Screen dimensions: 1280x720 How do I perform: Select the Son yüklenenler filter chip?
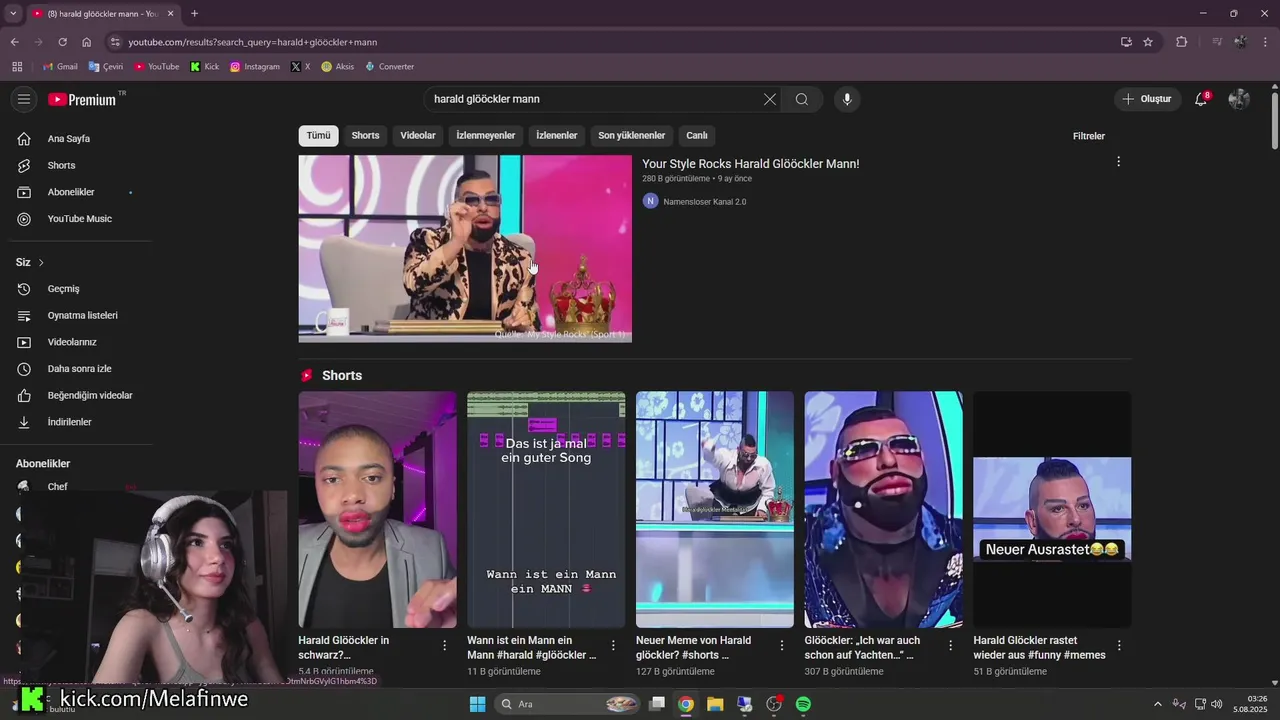click(x=632, y=135)
